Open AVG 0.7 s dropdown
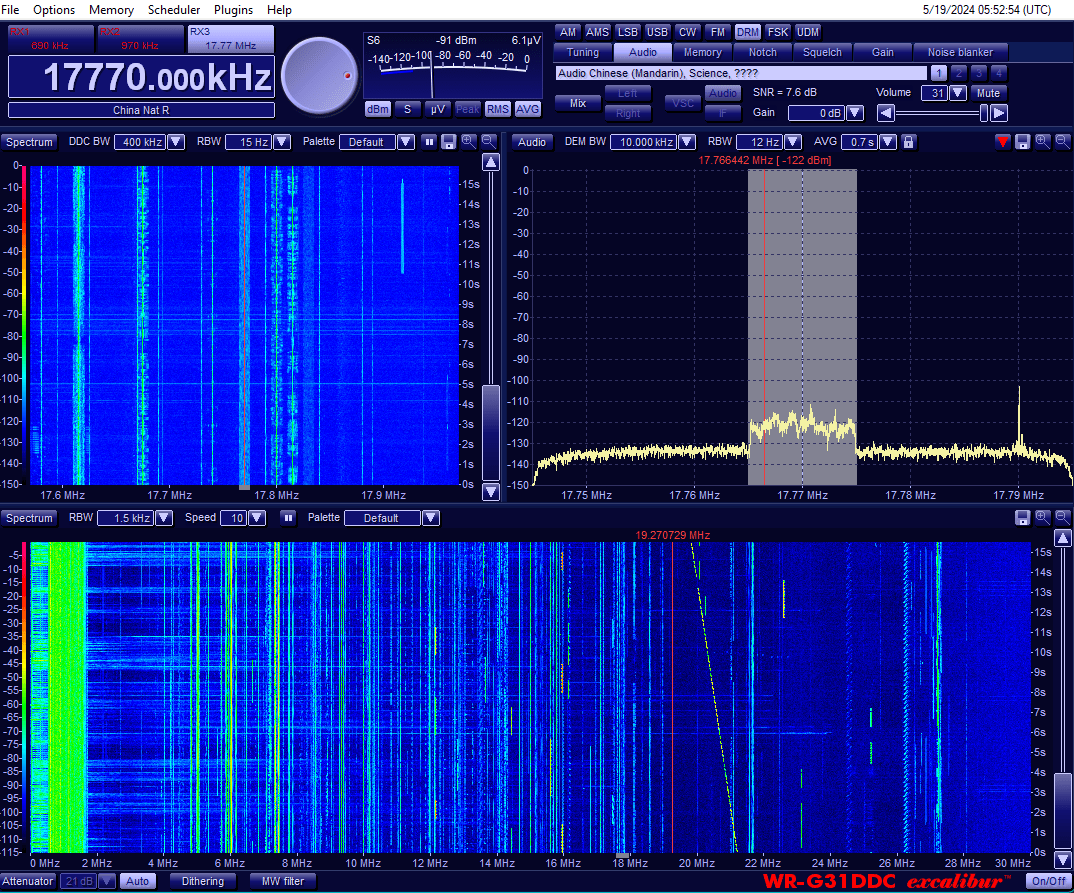1074x893 pixels. 888,142
